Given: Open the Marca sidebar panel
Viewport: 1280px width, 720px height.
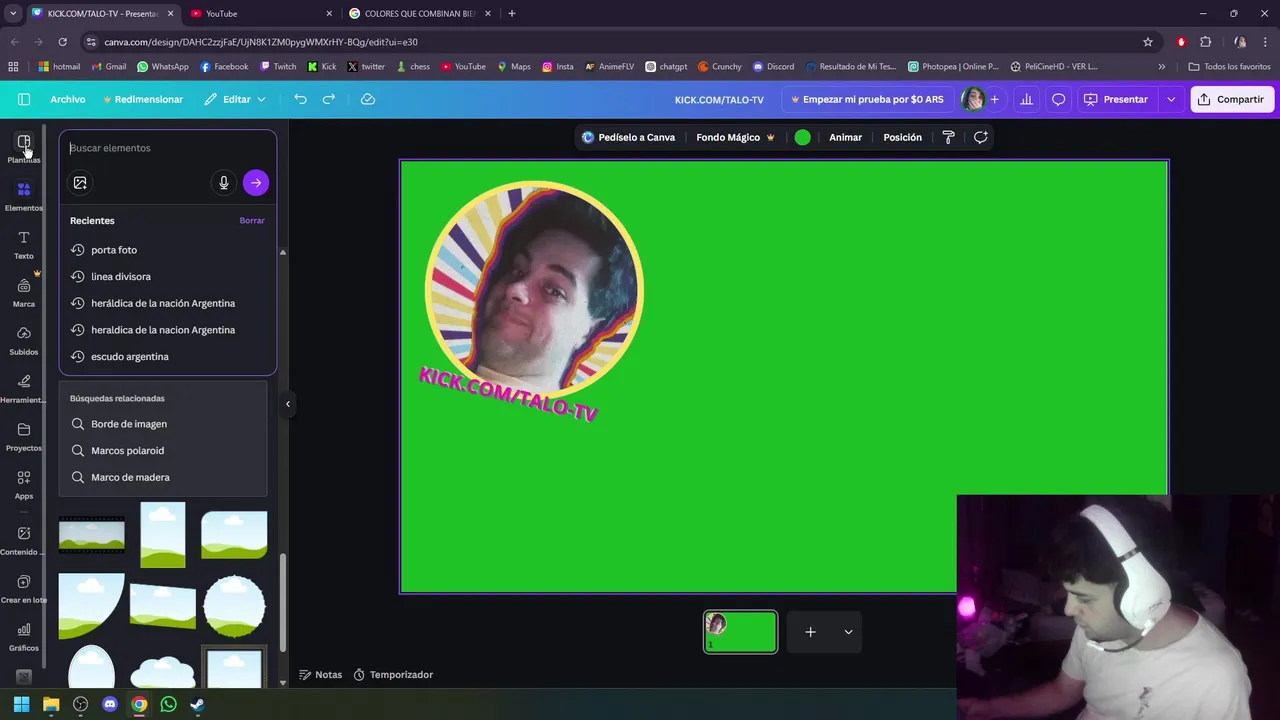Looking at the screenshot, I should coord(24,292).
